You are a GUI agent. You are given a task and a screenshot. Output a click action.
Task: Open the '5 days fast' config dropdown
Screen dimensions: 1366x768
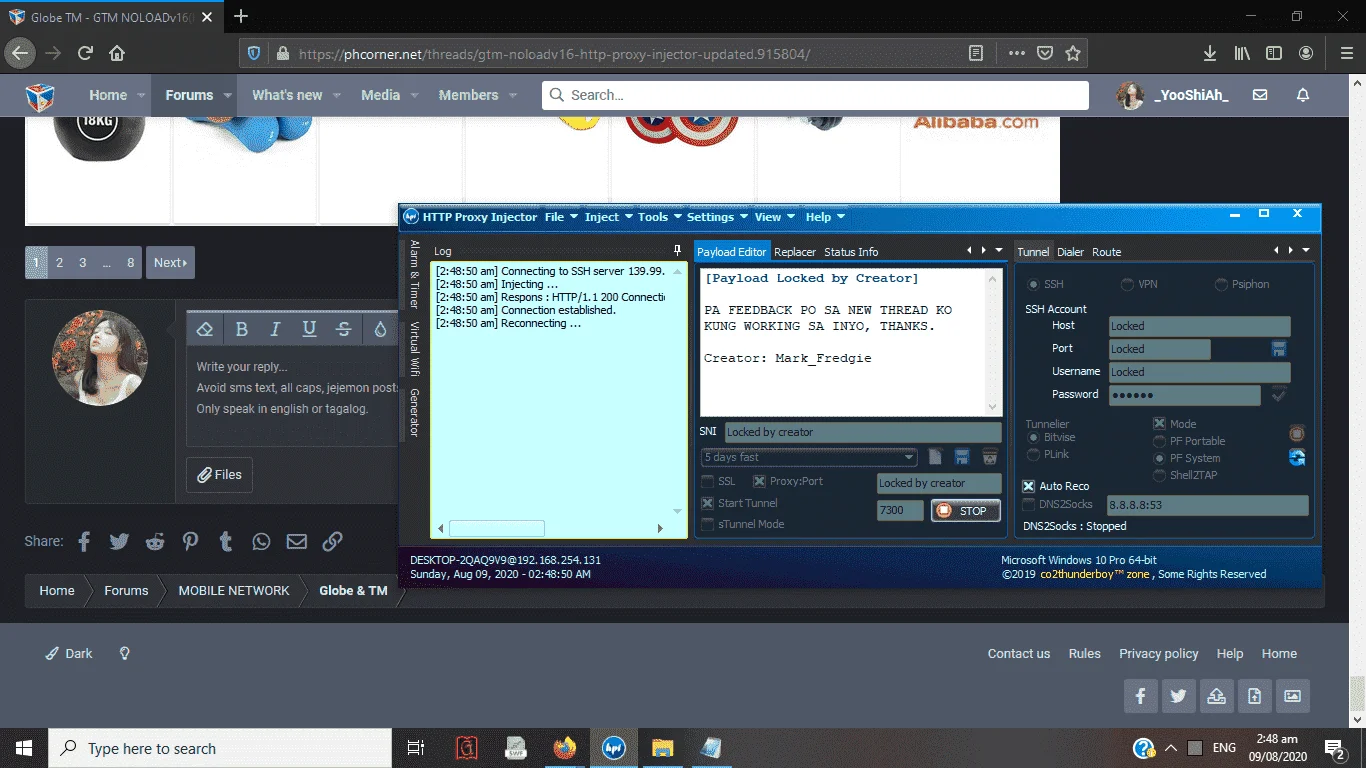pos(809,457)
